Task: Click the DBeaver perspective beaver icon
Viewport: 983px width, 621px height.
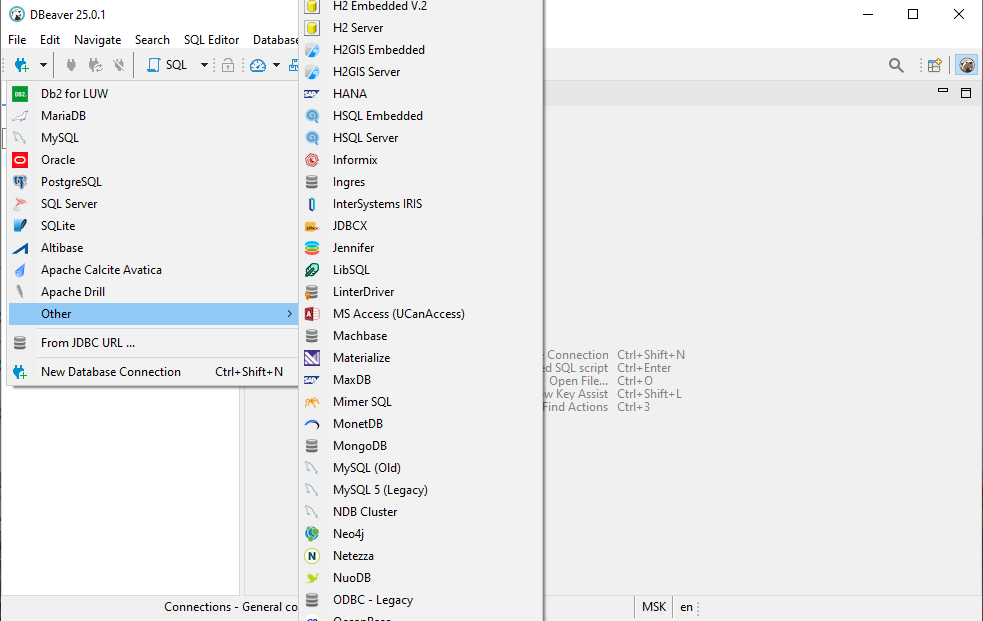Action: [966, 65]
